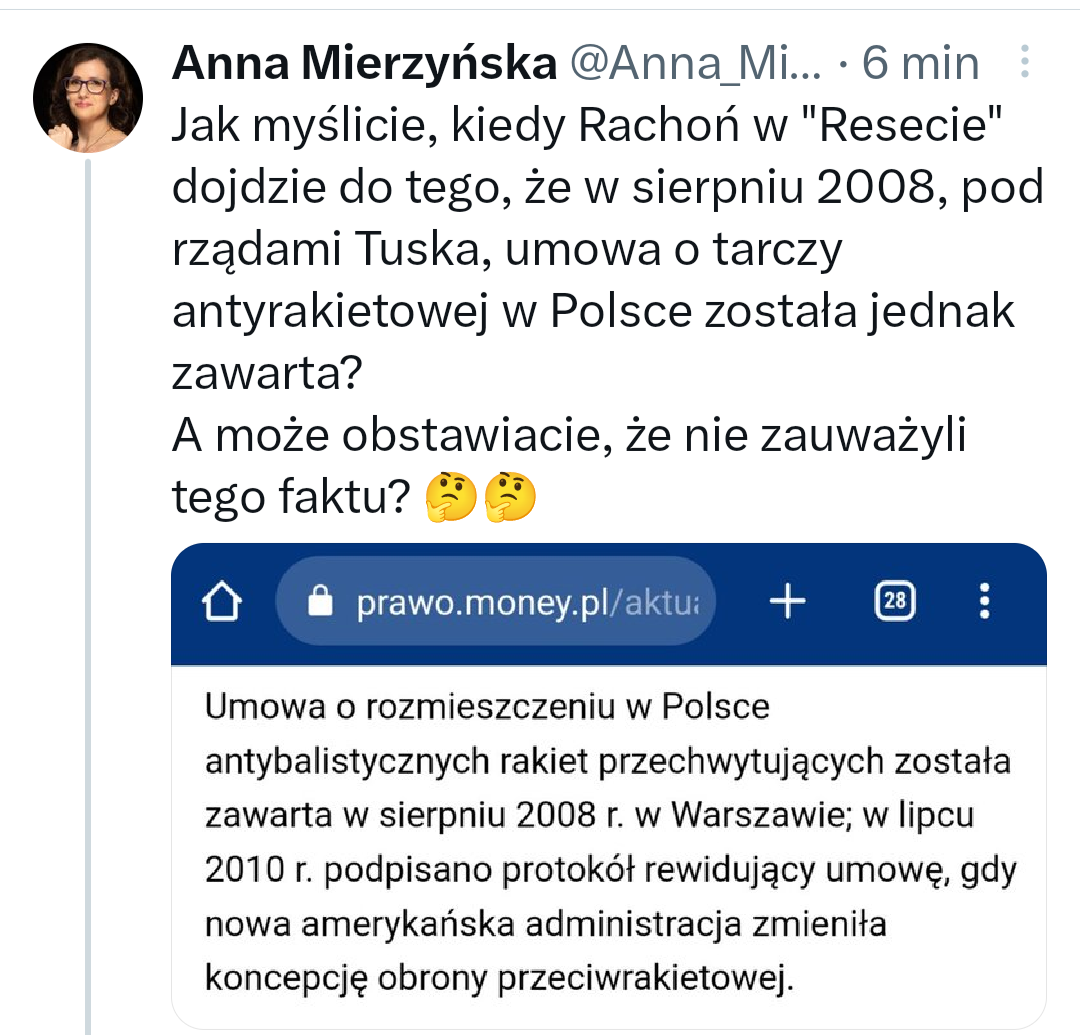Open the tab switcher showing 28
1080x1035 pixels.
(x=895, y=602)
